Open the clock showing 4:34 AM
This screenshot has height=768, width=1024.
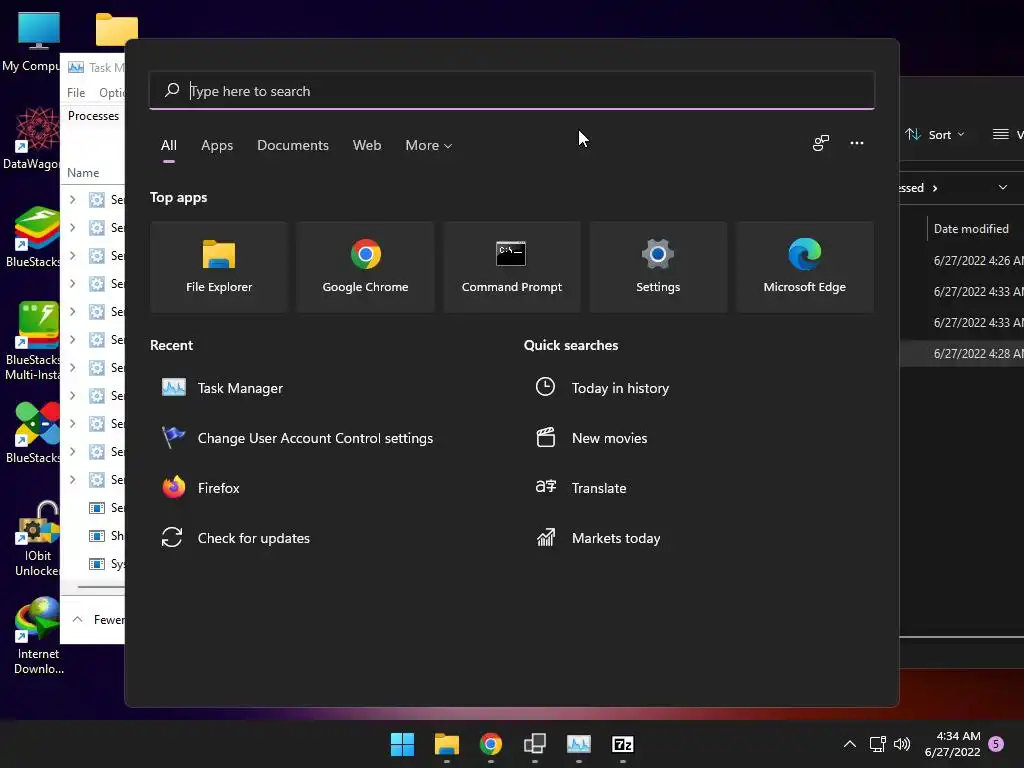pos(953,744)
